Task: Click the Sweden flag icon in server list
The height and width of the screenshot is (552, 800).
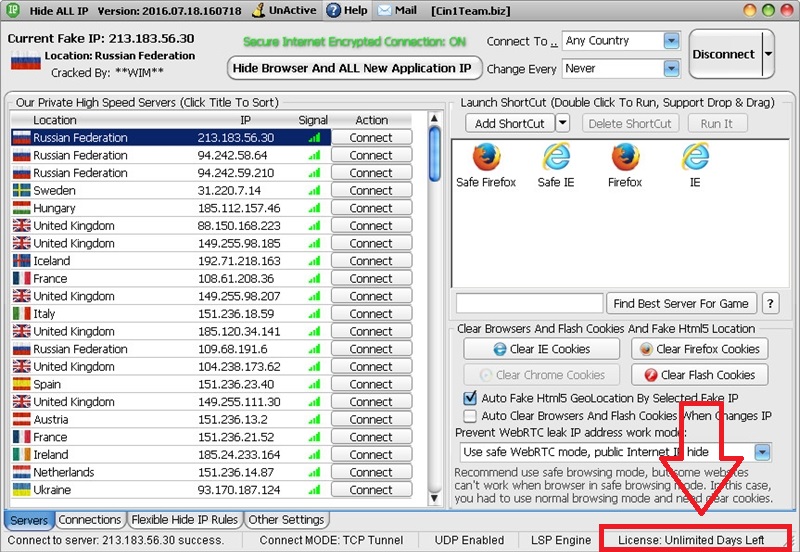Action: (x=21, y=190)
